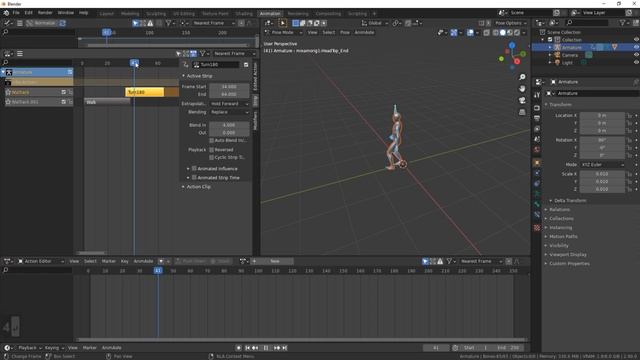Toggle camera view icon in viewport

[522, 100]
